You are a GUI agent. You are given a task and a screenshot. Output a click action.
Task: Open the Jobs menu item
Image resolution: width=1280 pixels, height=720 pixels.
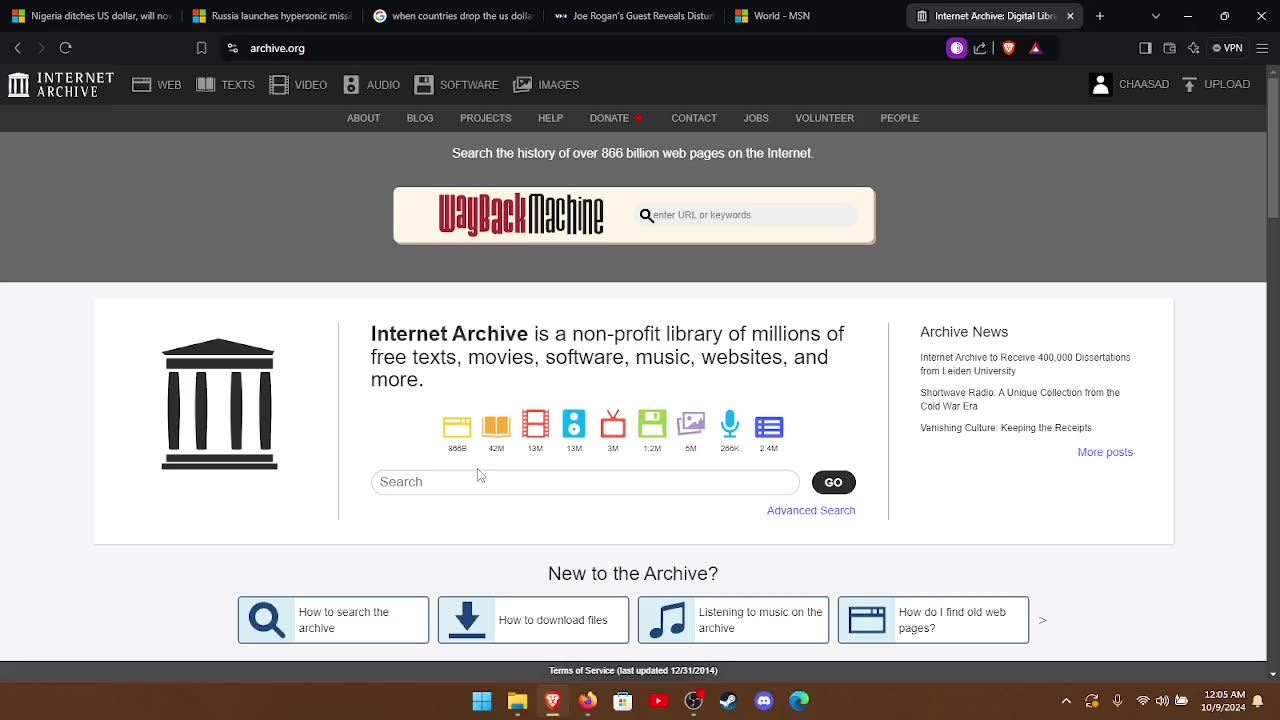coord(756,118)
